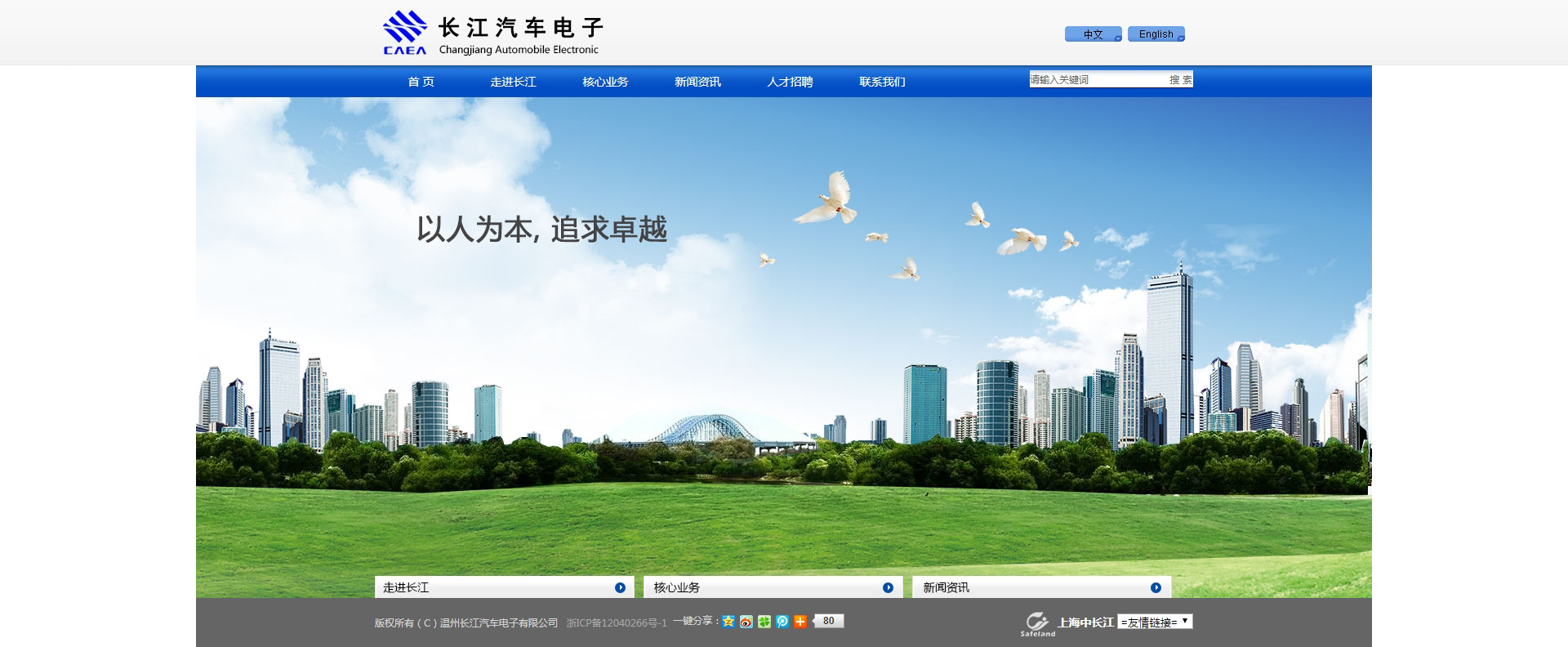Open more share options plus icon
1568x647 pixels.
(800, 622)
